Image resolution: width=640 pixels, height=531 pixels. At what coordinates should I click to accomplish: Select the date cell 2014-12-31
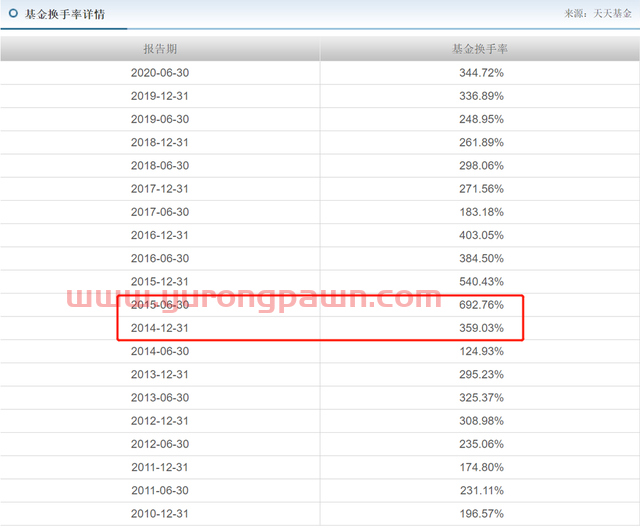click(160, 328)
